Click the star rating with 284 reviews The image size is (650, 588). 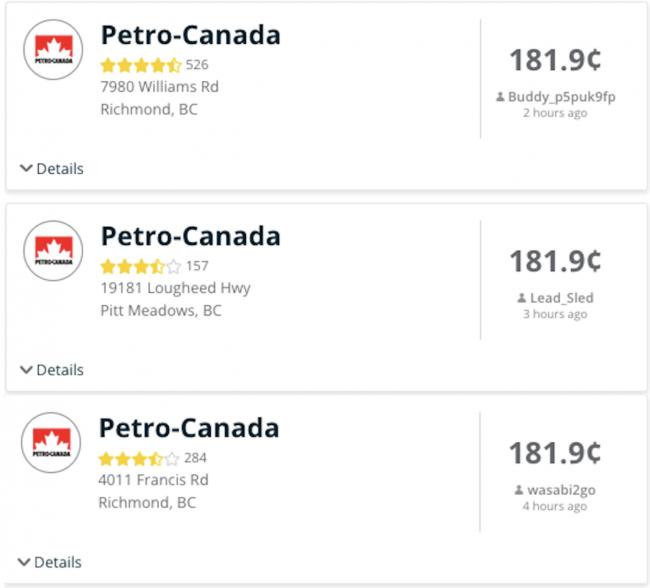pyautogui.click(x=139, y=458)
